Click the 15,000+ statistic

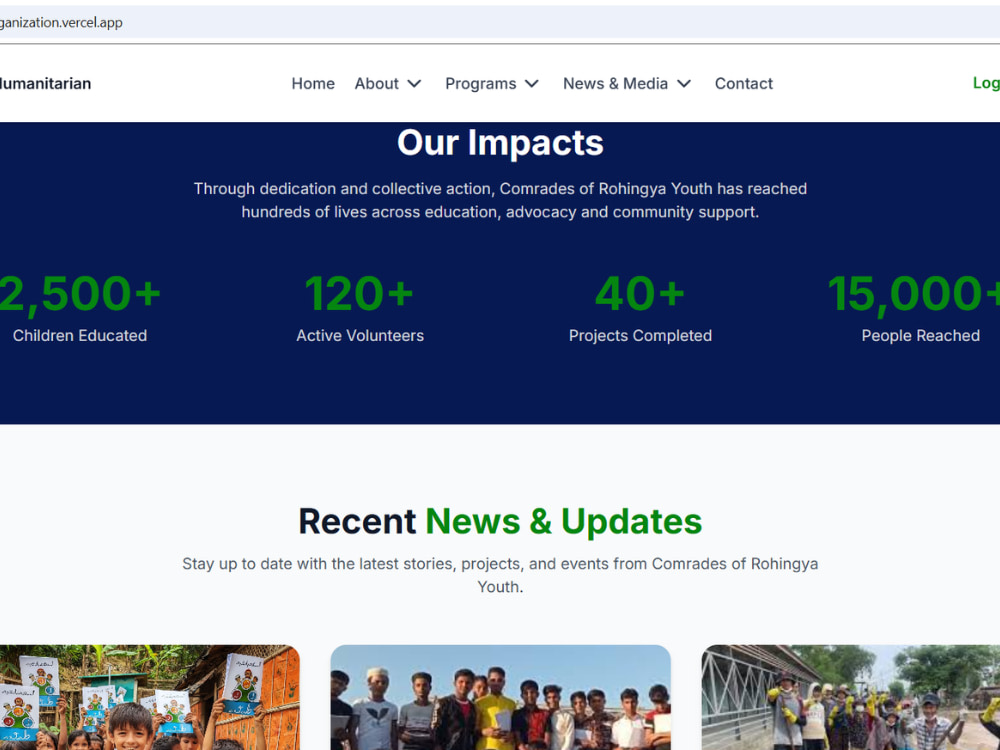click(x=914, y=294)
